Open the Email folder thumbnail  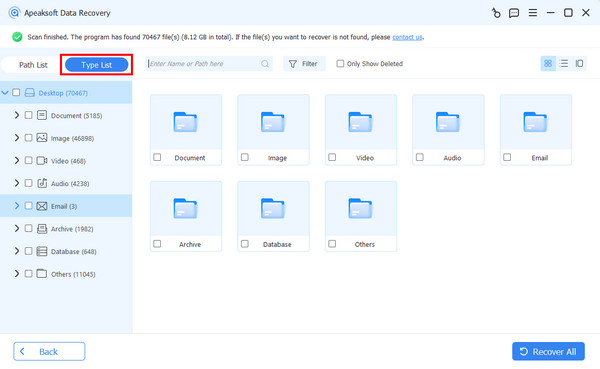(536, 122)
